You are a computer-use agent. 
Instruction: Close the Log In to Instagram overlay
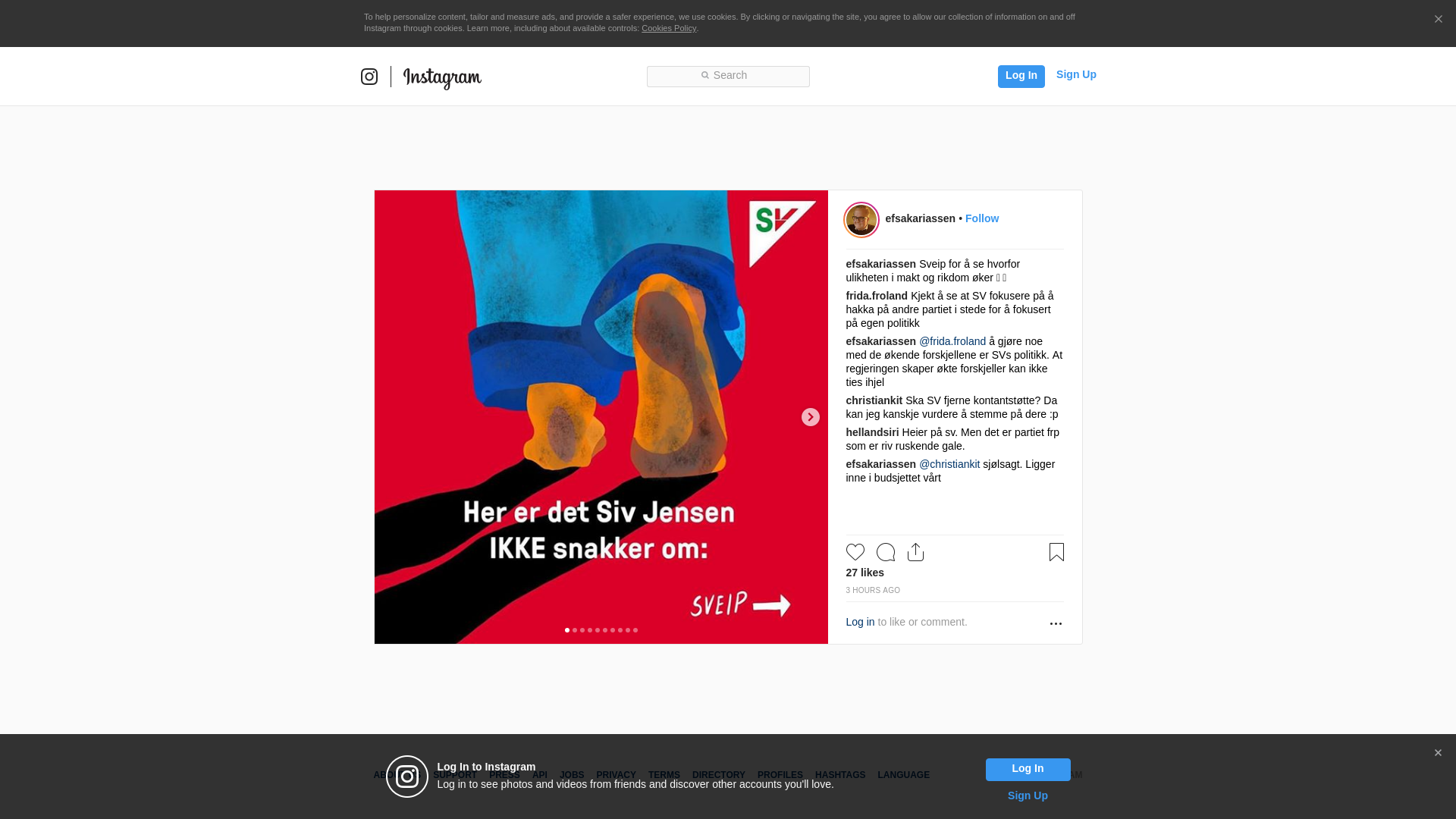1438,753
